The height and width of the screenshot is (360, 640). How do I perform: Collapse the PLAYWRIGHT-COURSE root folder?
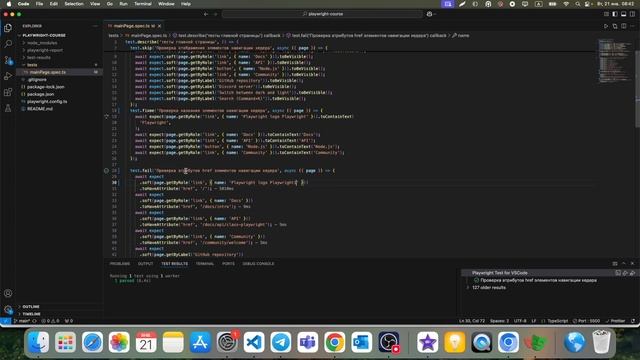[44, 36]
